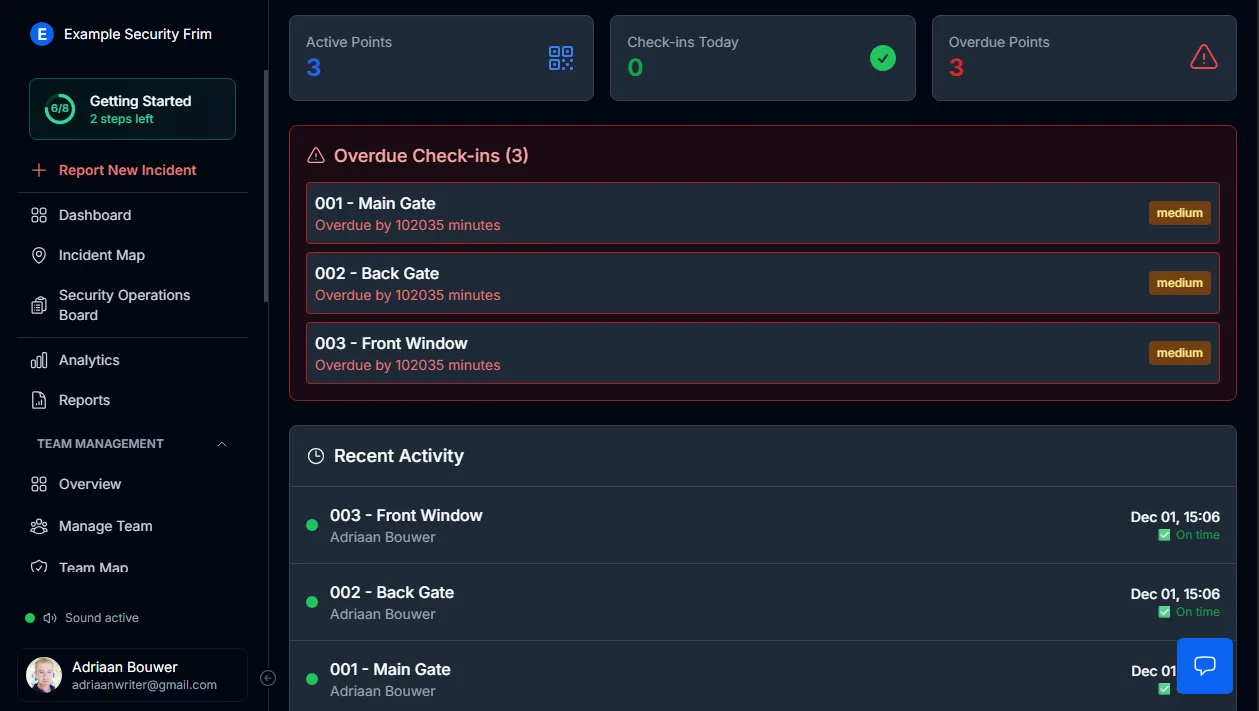Click the On time checkbox for 002 - Back Gate
This screenshot has height=711, width=1259.
pyautogui.click(x=1164, y=612)
